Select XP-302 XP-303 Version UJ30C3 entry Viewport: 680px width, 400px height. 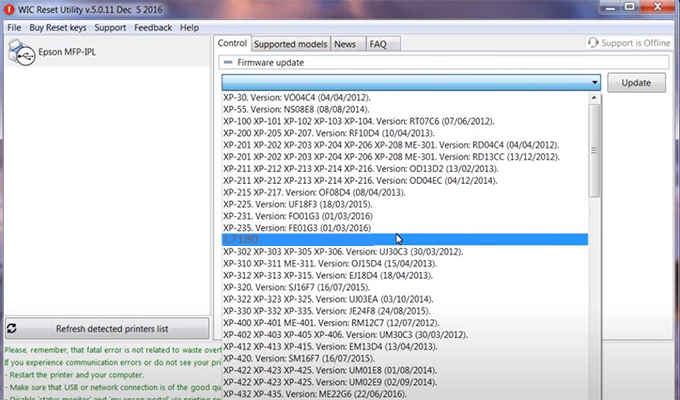[x=405, y=252]
